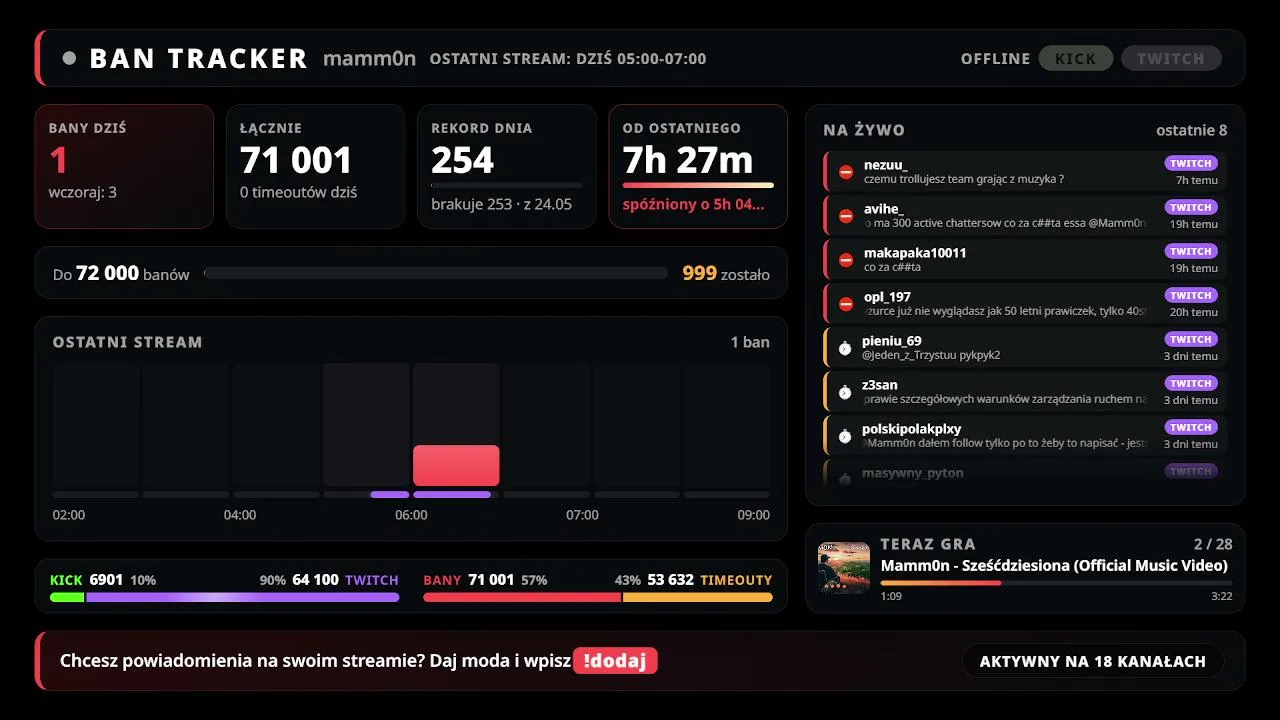
Task: Click the TWITCH badge on avihe_ row
Action: (1191, 207)
